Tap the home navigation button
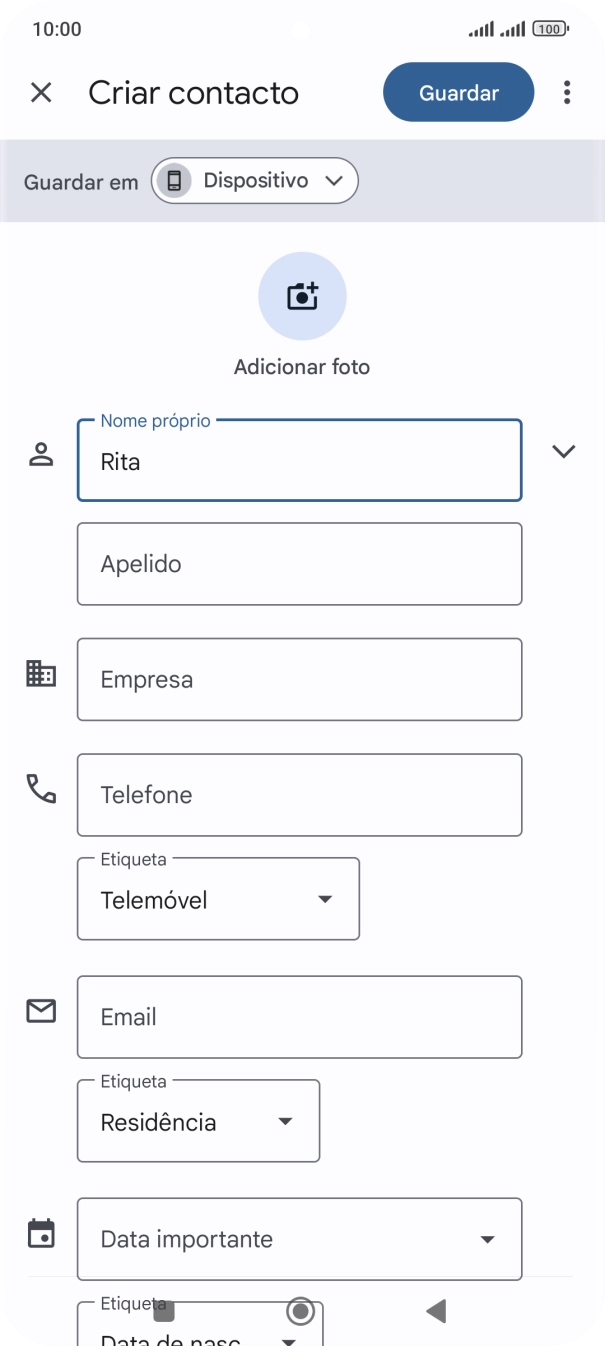Viewport: 605px width, 1346px height. (301, 1310)
